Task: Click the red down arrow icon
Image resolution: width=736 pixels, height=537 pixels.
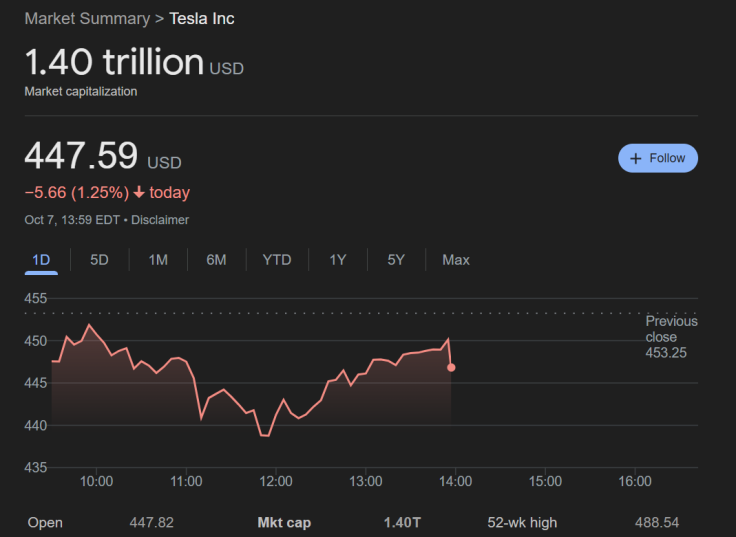Action: click(139, 193)
